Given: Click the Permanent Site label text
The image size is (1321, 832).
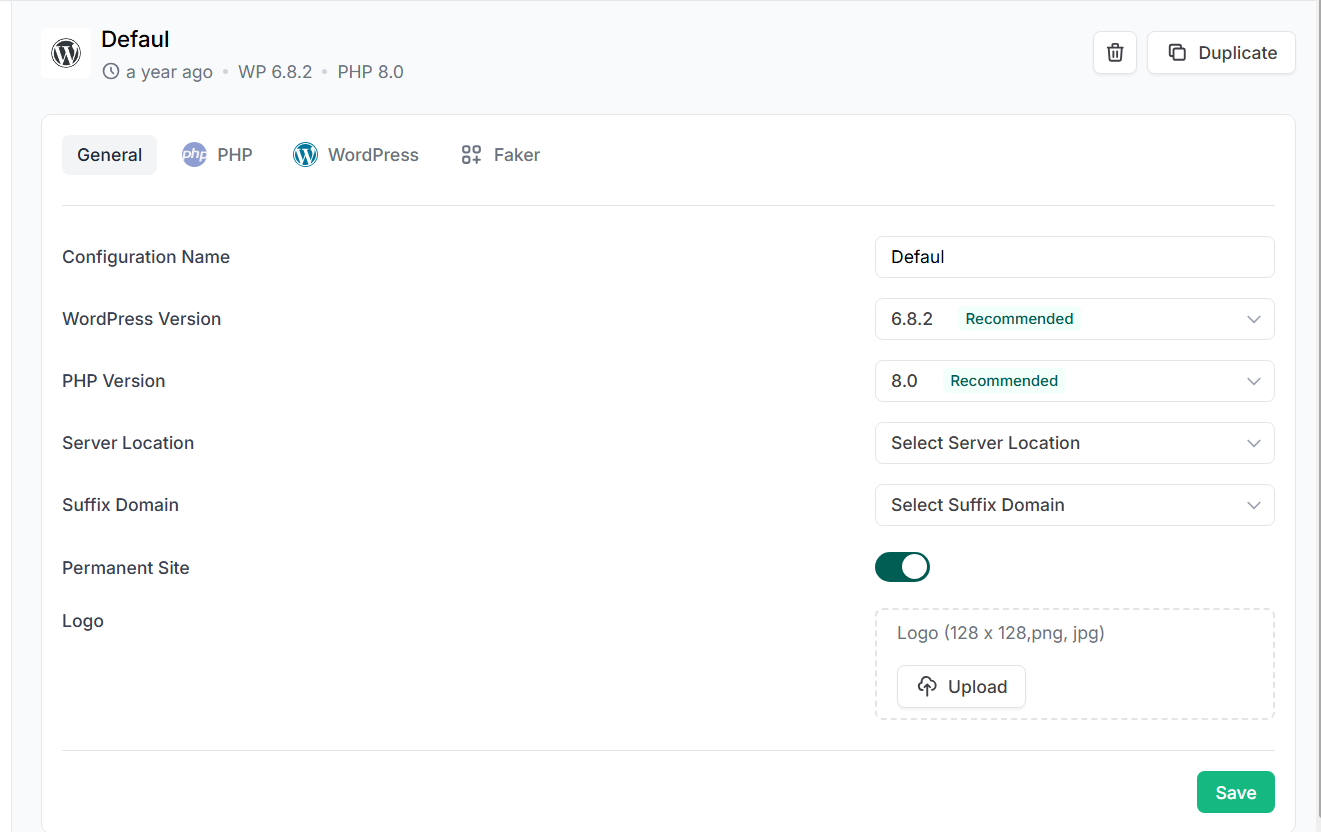Looking at the screenshot, I should (x=126, y=568).
